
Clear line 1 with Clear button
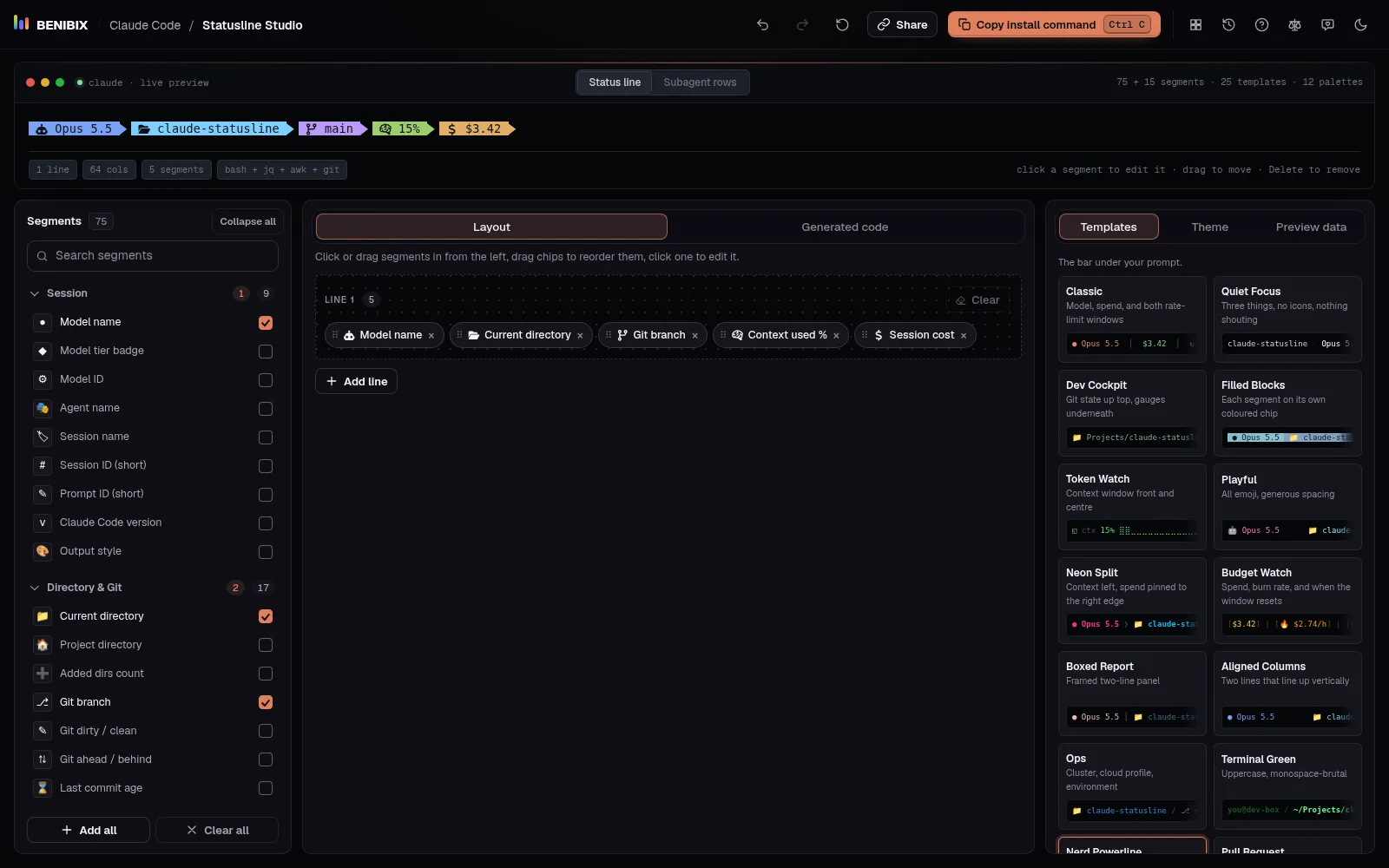tap(978, 300)
